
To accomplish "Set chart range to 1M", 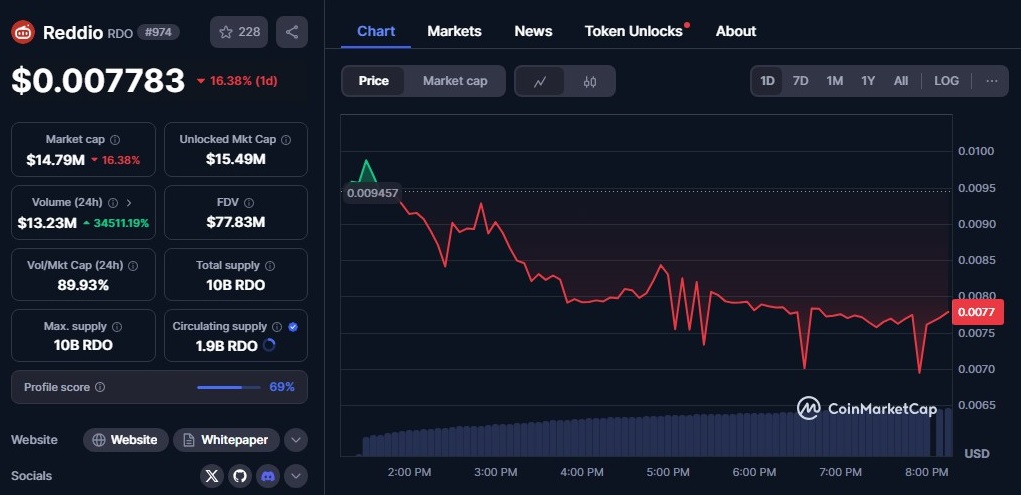I will (835, 81).
